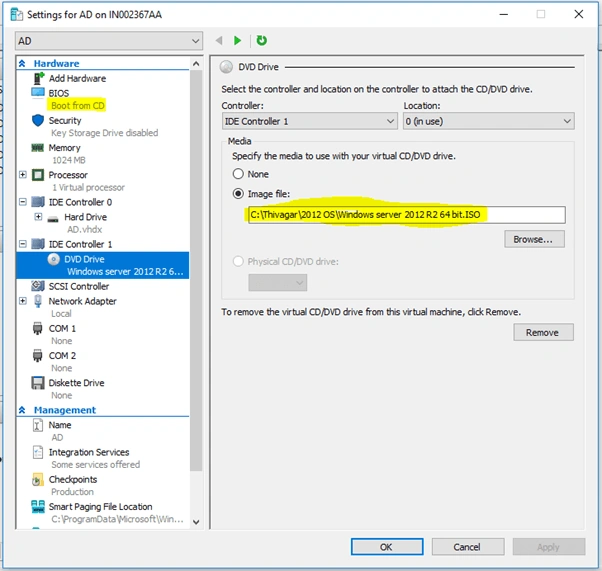Click the hardware tree scrollbar thumb
Screen dimensions: 602x571
196,270
